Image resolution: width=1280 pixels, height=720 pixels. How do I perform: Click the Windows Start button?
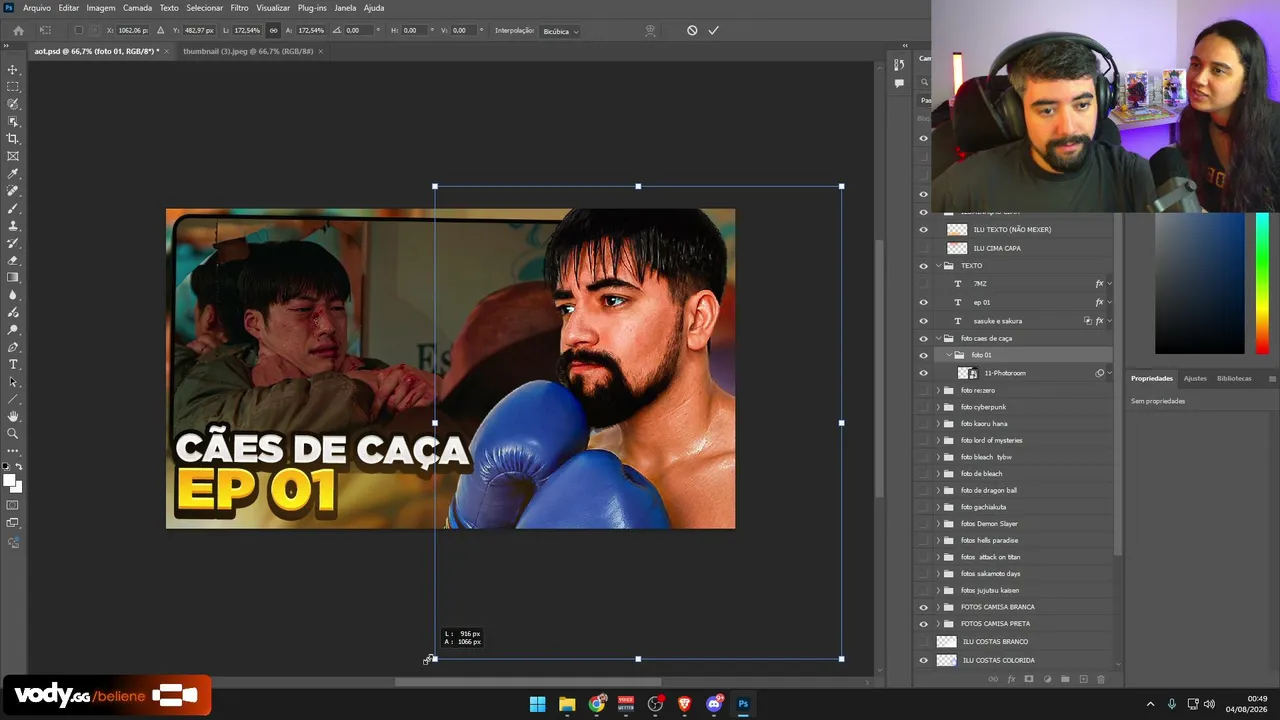point(537,704)
